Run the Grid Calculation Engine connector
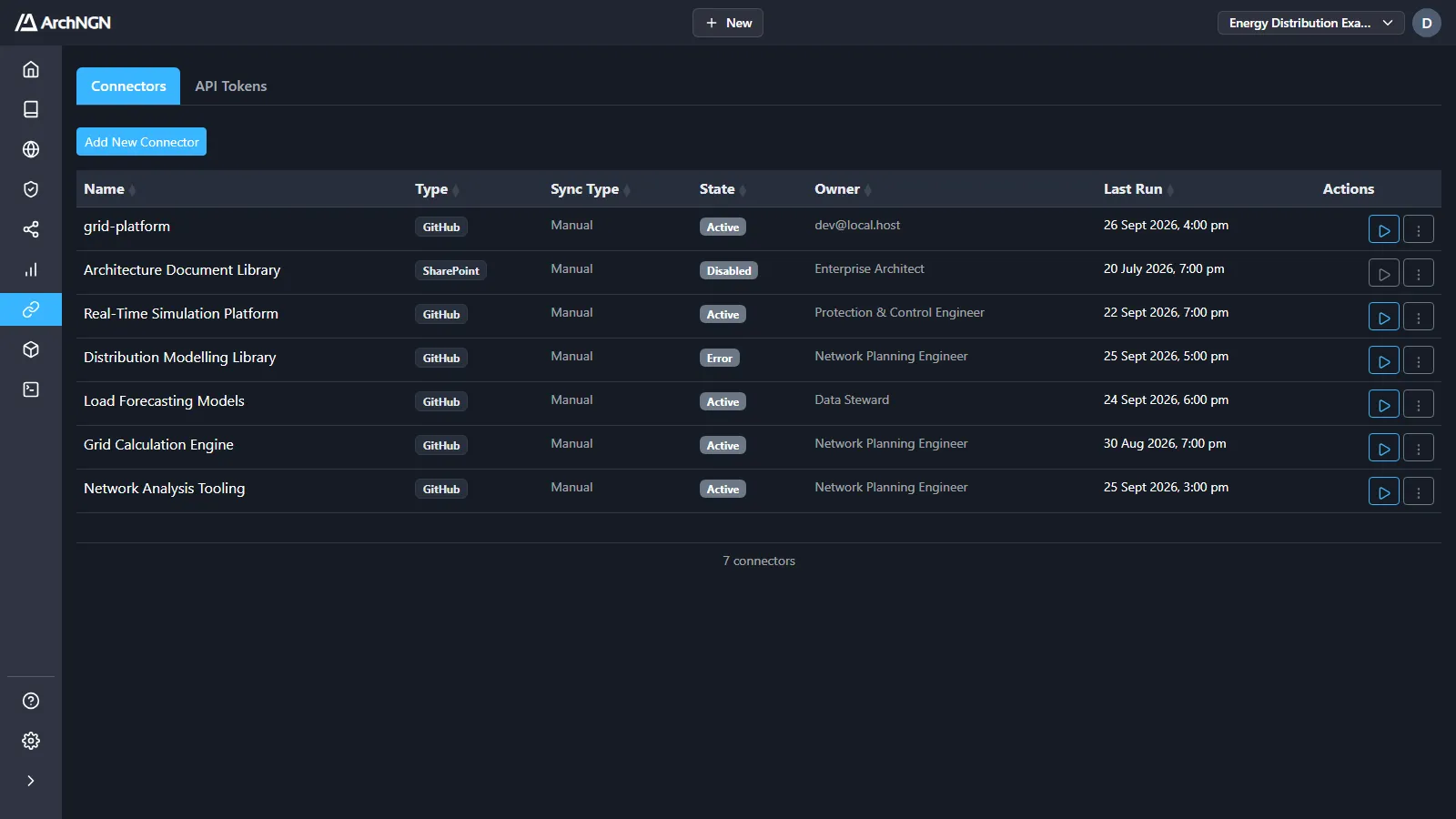The image size is (1456, 819). tap(1384, 448)
